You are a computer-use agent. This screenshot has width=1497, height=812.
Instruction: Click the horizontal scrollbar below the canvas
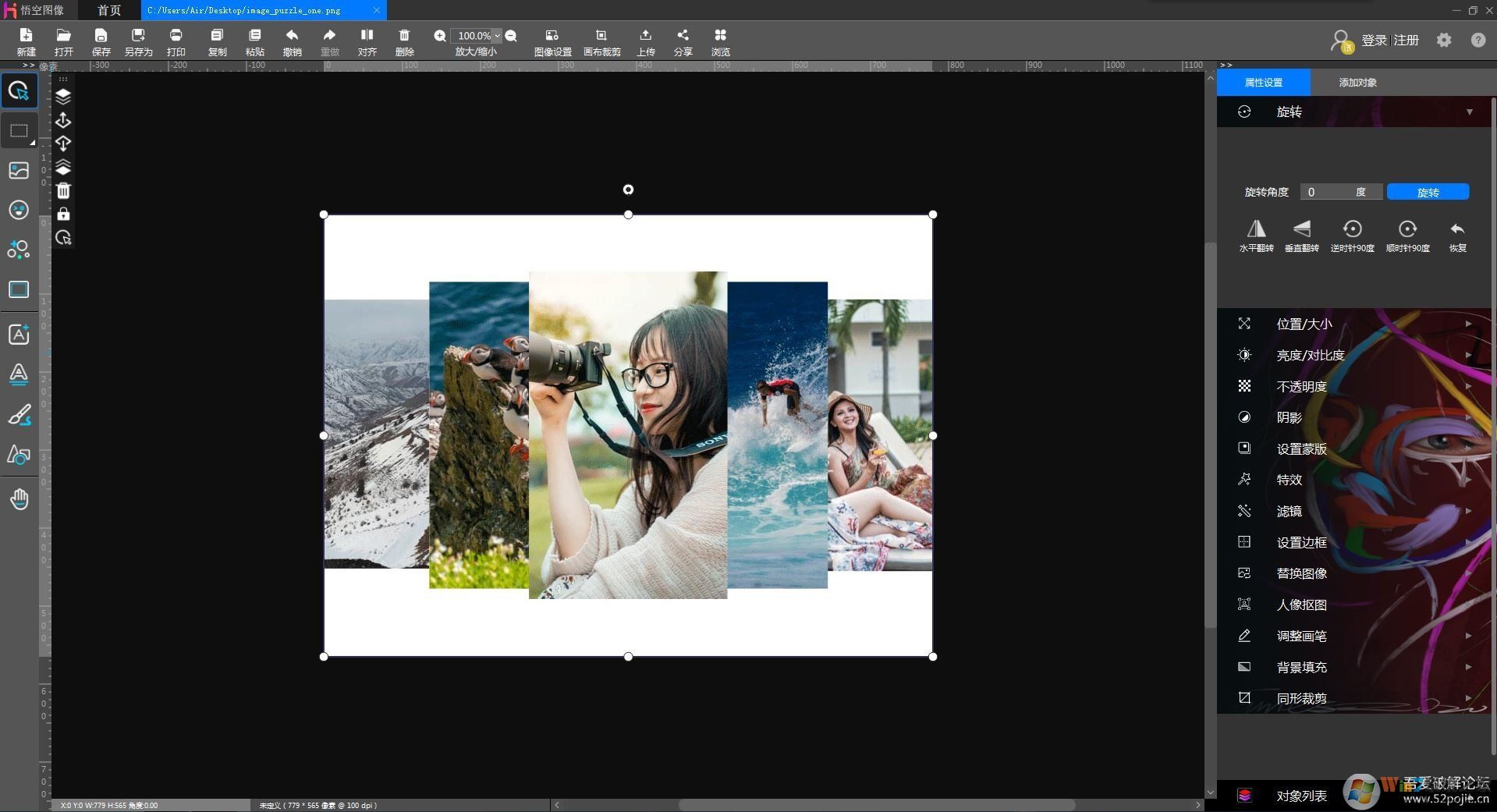pyautogui.click(x=876, y=804)
